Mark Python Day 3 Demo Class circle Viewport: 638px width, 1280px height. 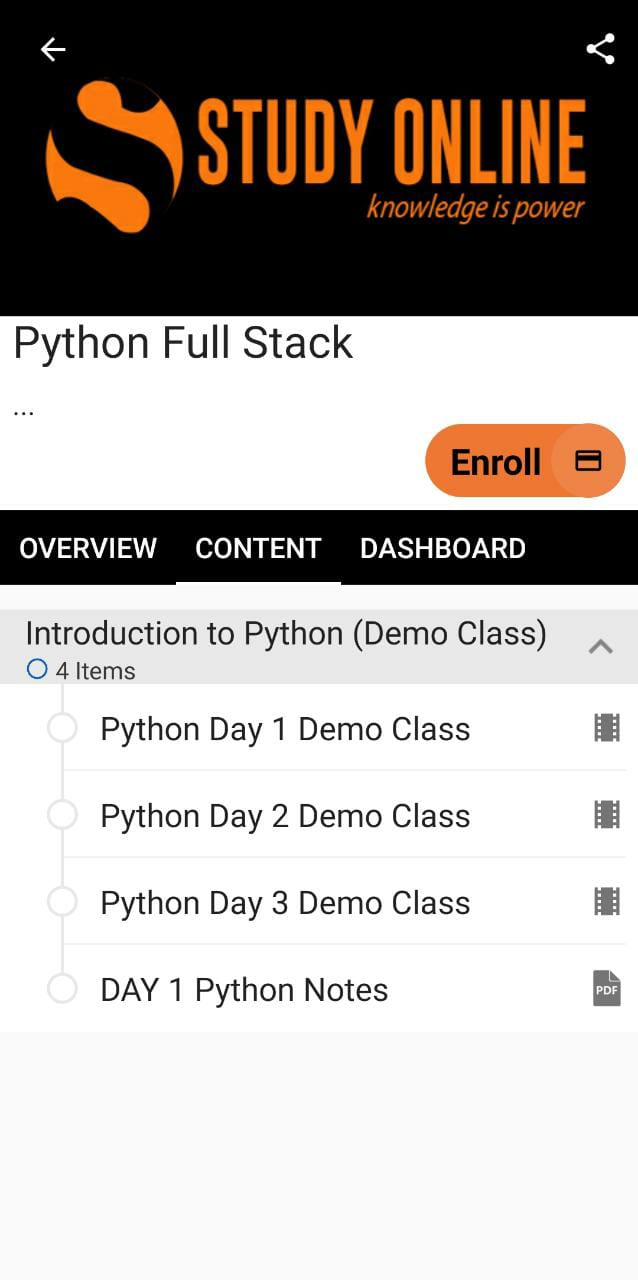coord(62,902)
